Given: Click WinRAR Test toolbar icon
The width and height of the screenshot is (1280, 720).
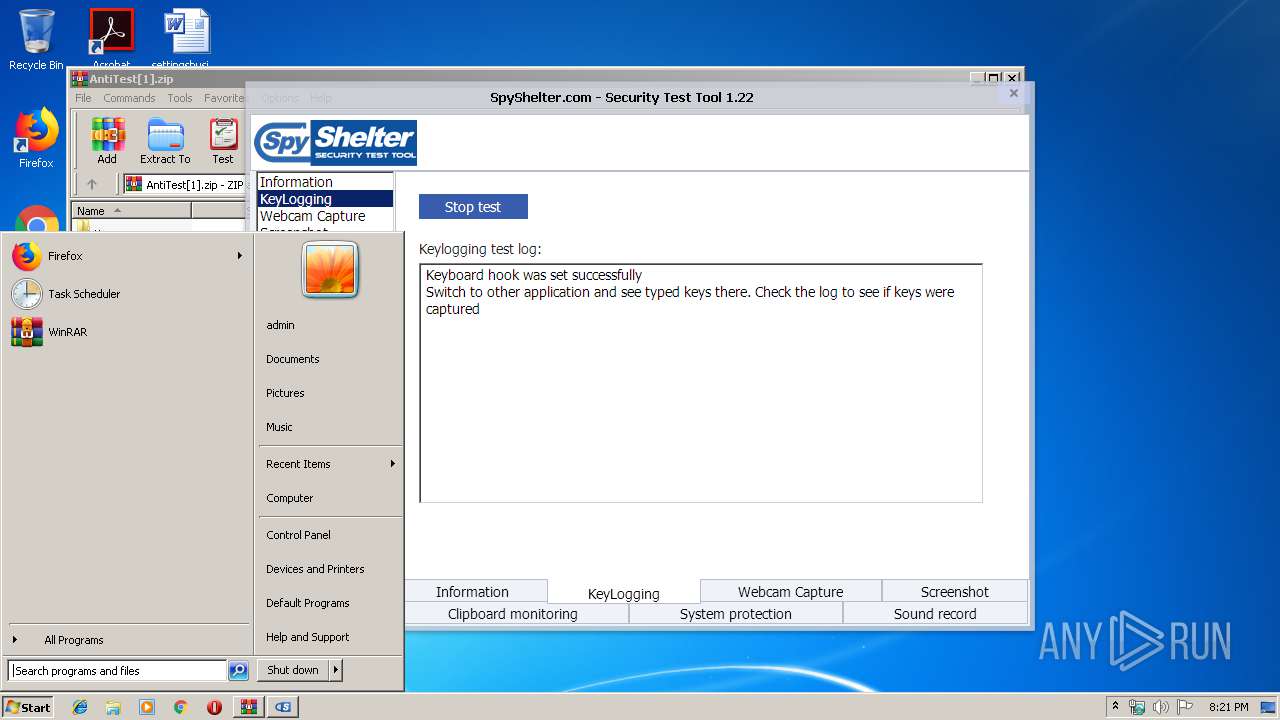Looking at the screenshot, I should [223, 140].
